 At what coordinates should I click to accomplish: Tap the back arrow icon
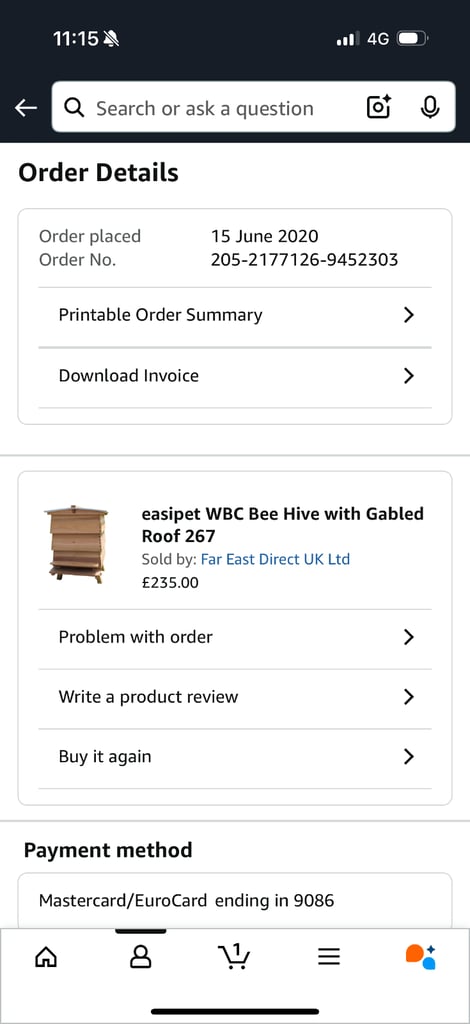[x=26, y=108]
